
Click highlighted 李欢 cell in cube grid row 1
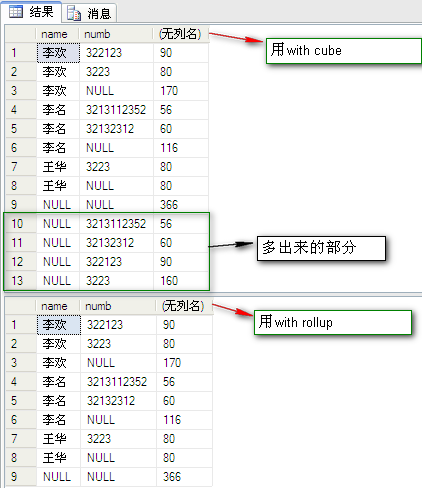pyautogui.click(x=58, y=53)
